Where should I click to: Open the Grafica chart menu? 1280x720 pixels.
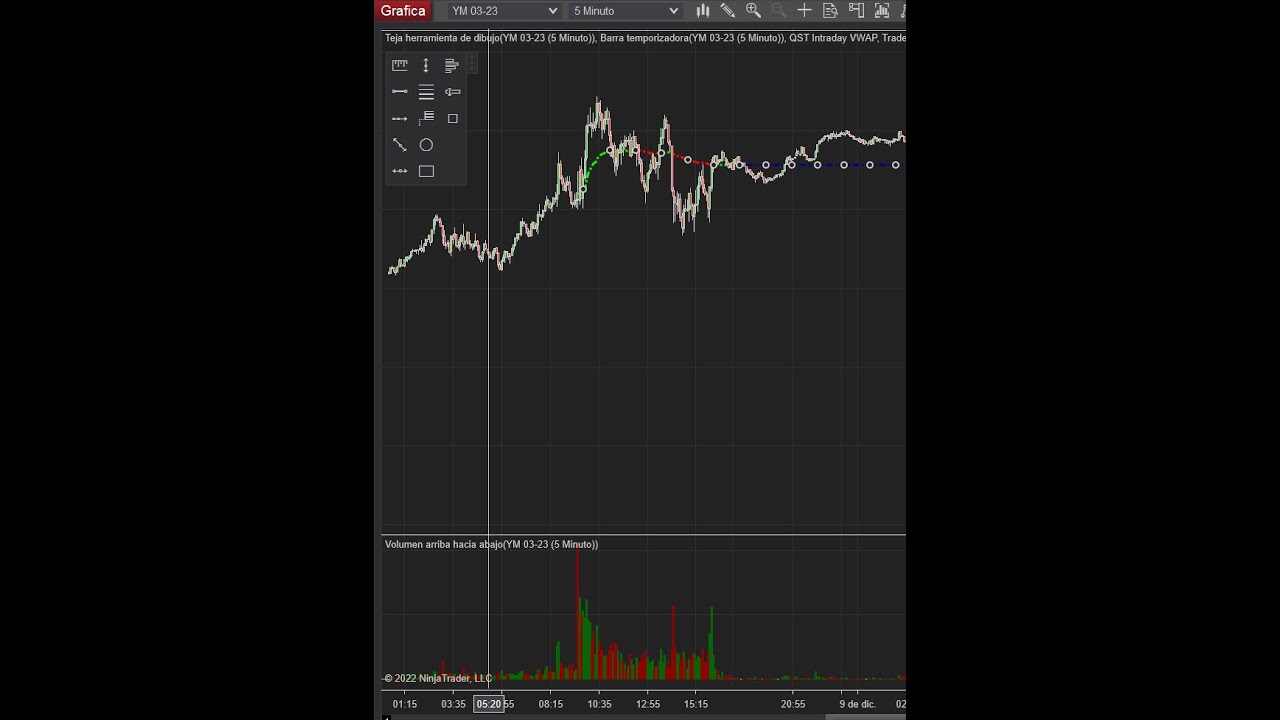click(x=404, y=11)
